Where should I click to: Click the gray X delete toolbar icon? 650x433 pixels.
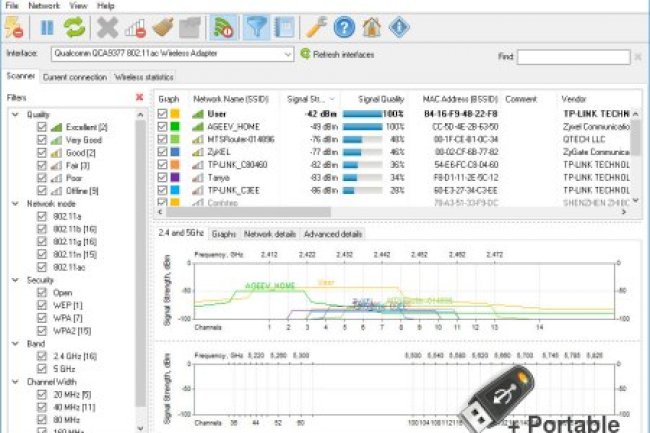(x=107, y=28)
